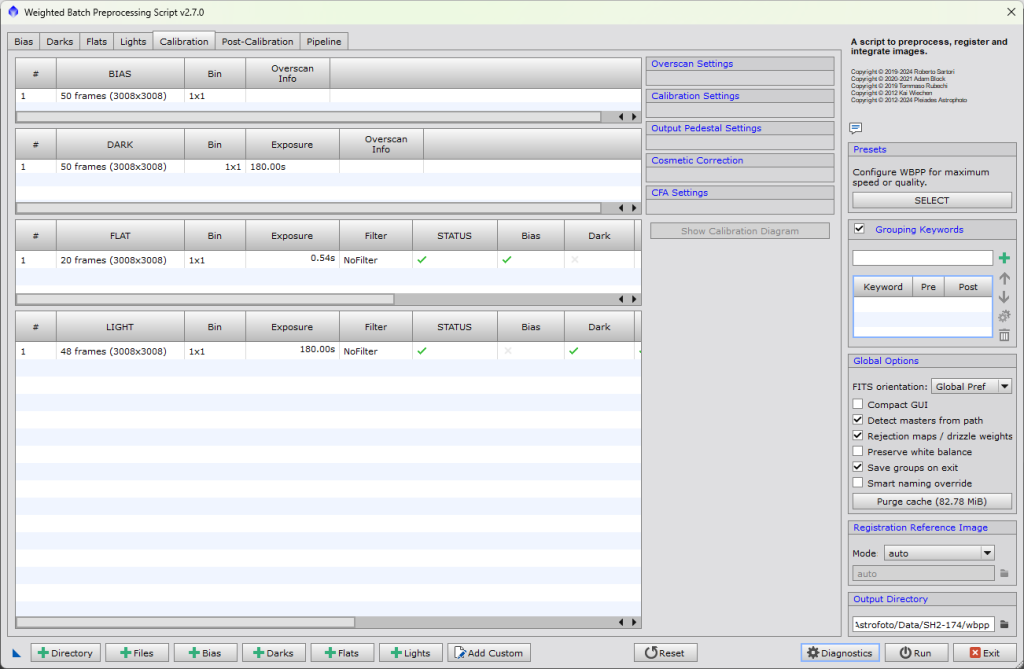Open the FITS orientation dropdown
The height and width of the screenshot is (669, 1024).
971,386
